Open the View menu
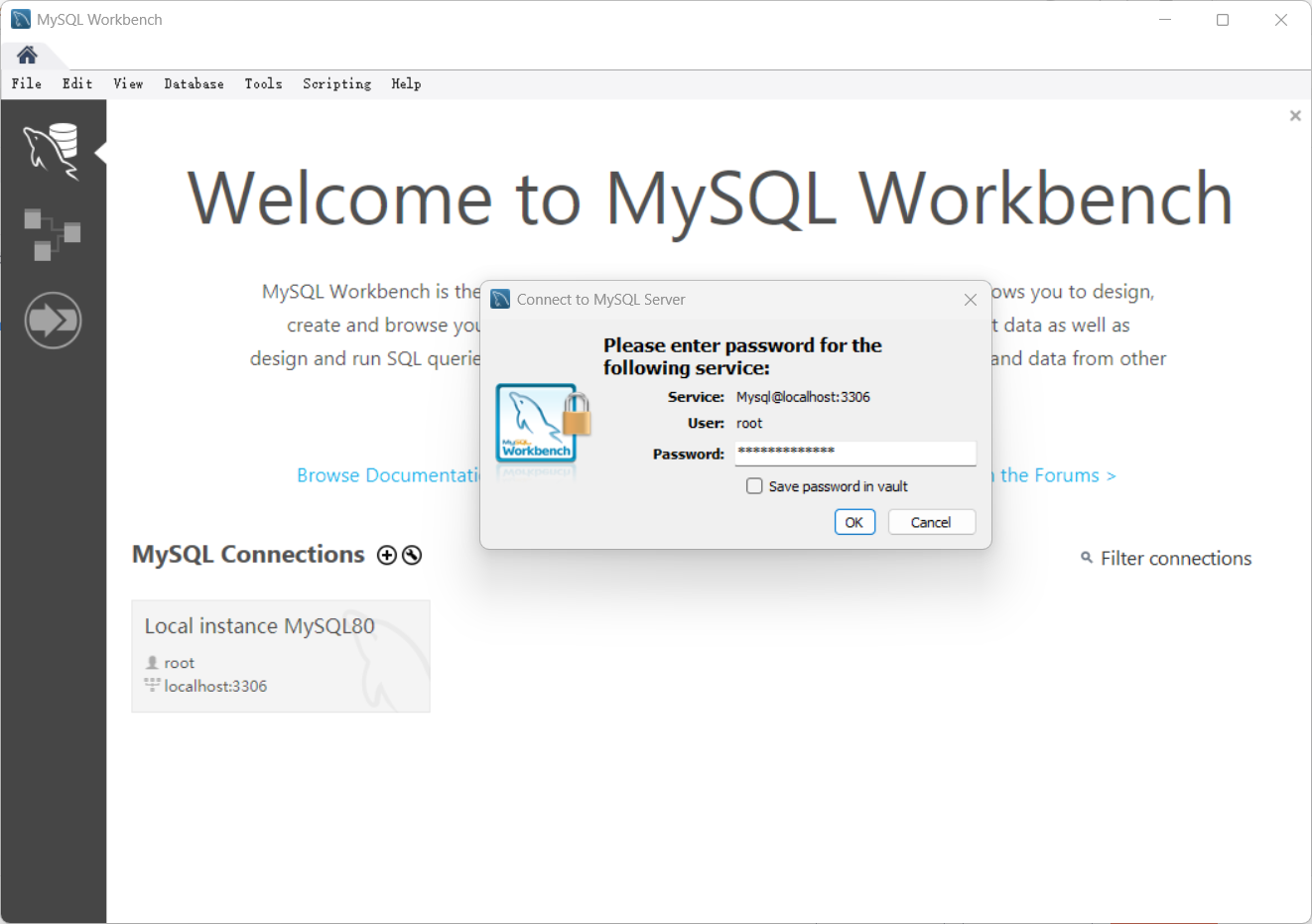This screenshot has width=1312, height=924. [128, 84]
